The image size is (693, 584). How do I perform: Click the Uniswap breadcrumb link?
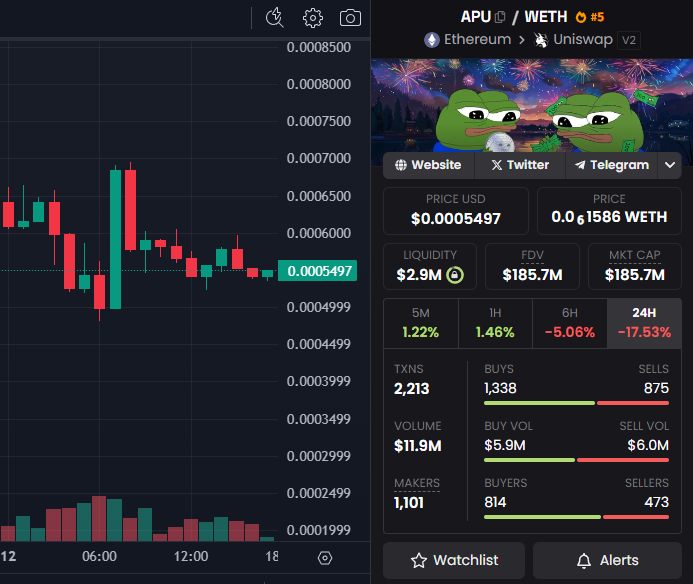tap(583, 39)
